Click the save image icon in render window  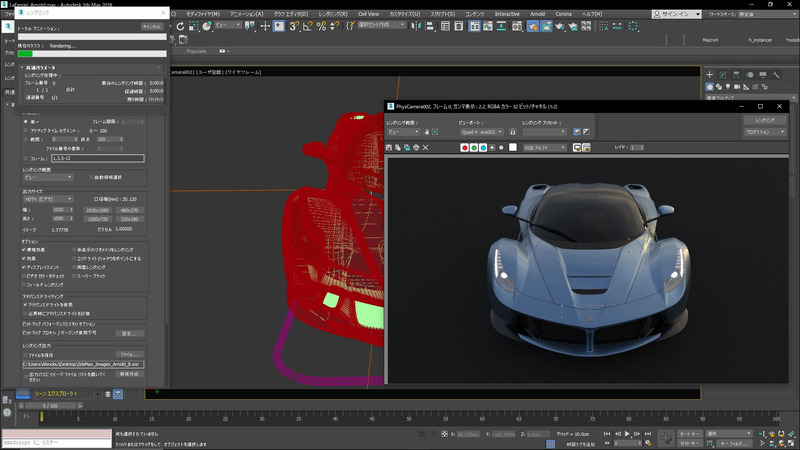tap(390, 147)
